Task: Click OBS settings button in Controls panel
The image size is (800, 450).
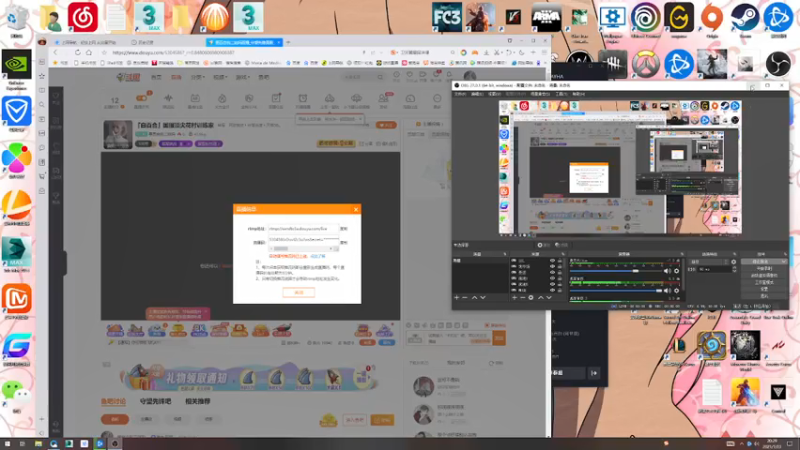Action: (x=764, y=289)
